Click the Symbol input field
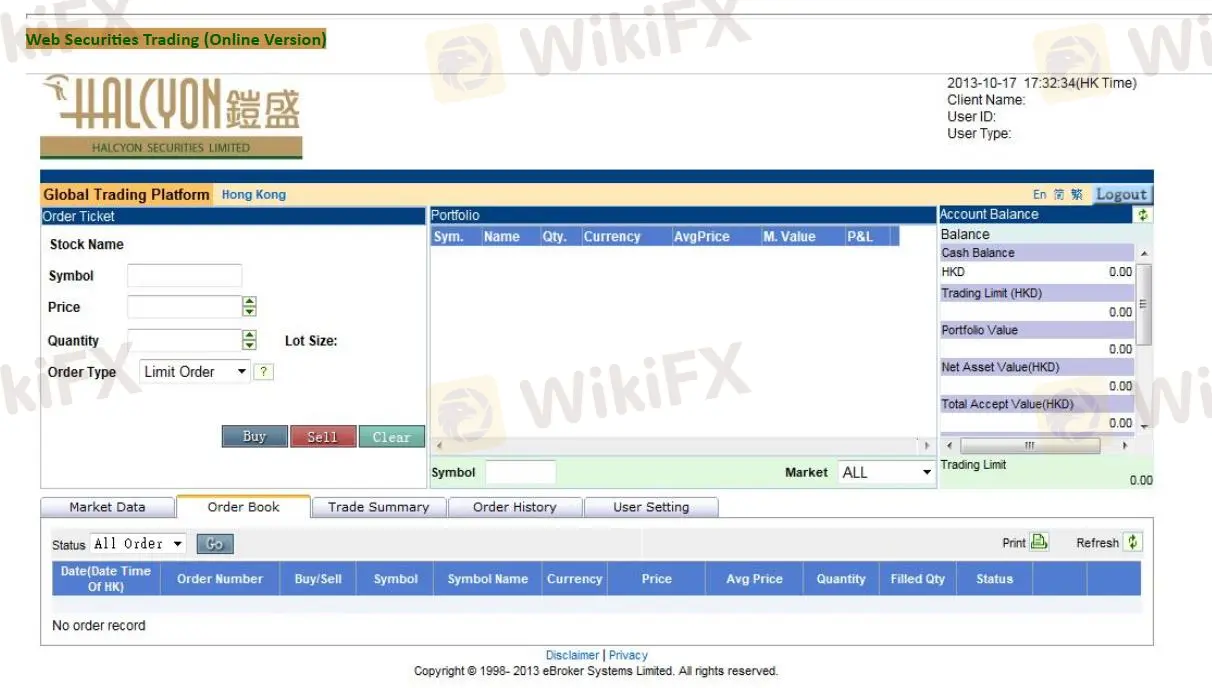 pyautogui.click(x=184, y=275)
